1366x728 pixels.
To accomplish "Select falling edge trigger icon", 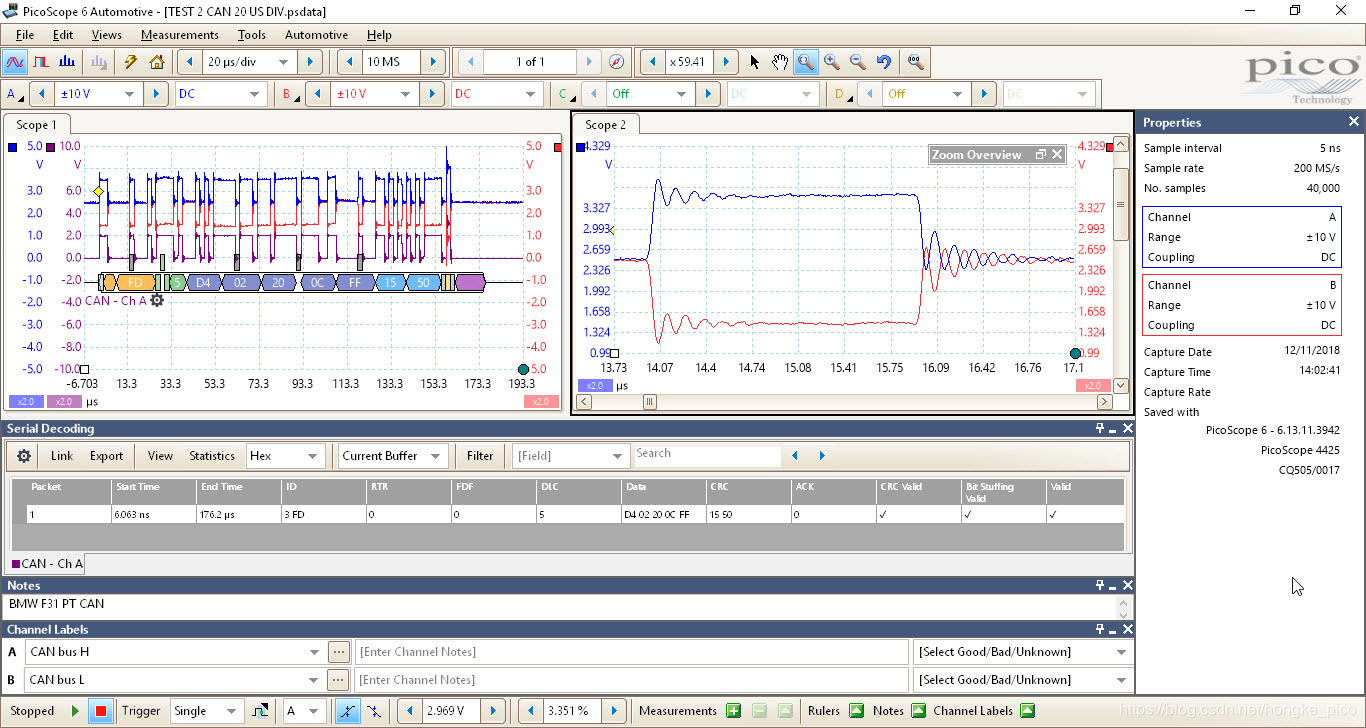I will click(373, 712).
